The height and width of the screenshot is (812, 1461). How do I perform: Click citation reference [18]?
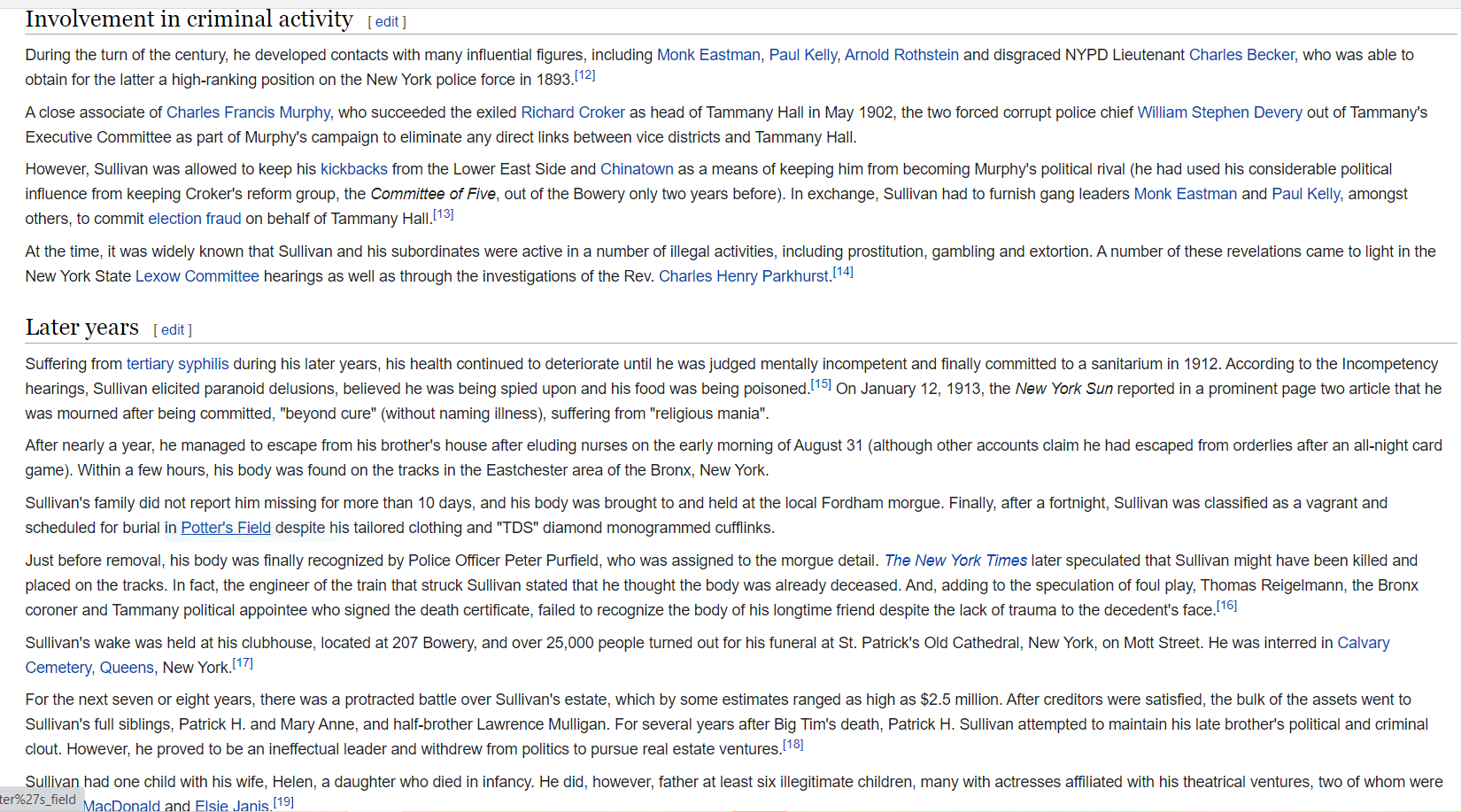pyautogui.click(x=793, y=745)
